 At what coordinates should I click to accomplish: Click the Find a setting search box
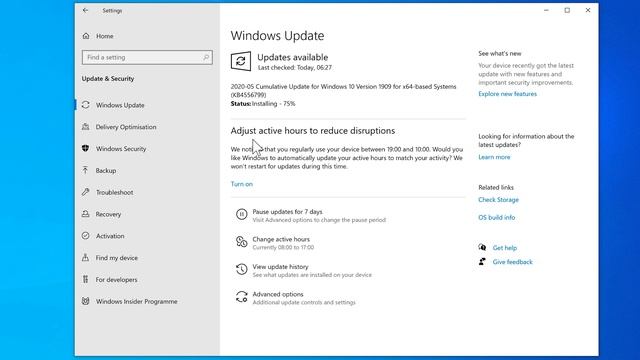[147, 58]
